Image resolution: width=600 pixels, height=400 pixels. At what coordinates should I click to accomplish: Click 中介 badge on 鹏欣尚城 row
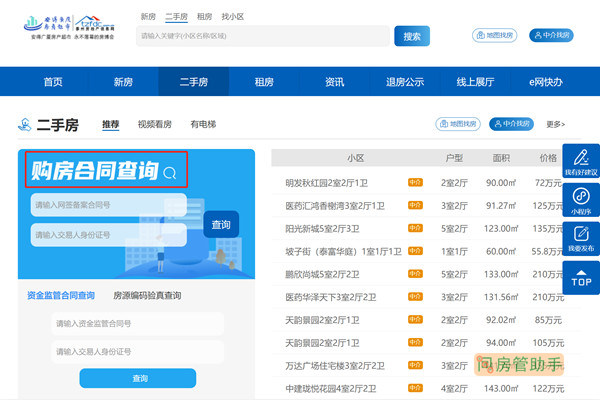415,274
